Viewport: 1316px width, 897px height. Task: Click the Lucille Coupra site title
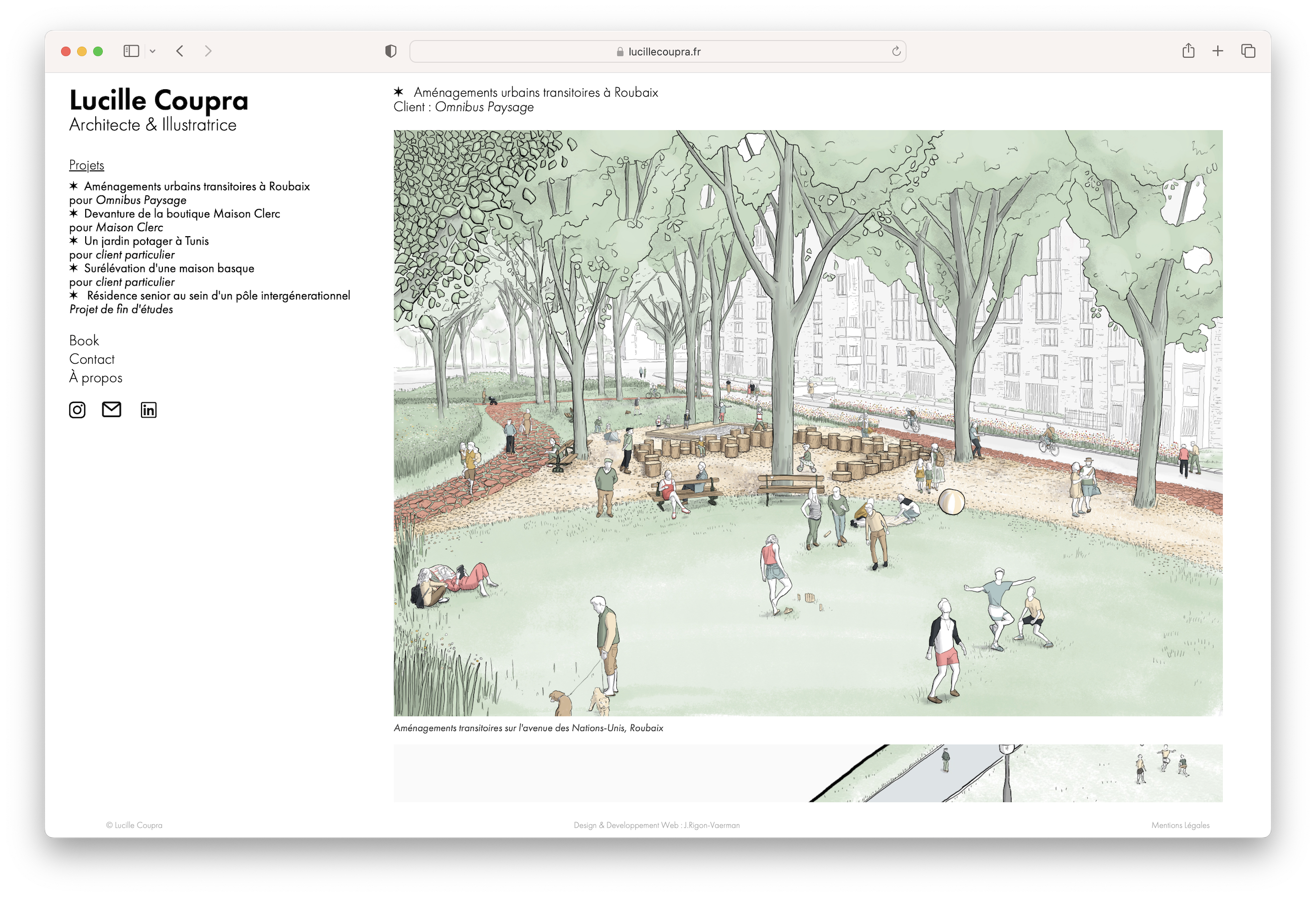point(159,100)
